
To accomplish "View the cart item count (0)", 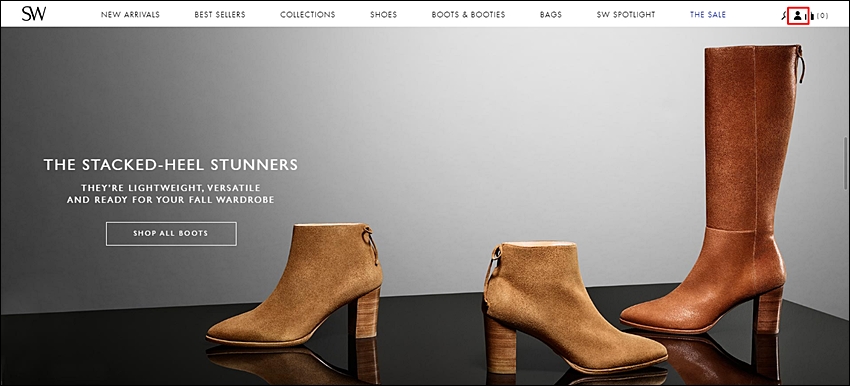I will point(822,16).
